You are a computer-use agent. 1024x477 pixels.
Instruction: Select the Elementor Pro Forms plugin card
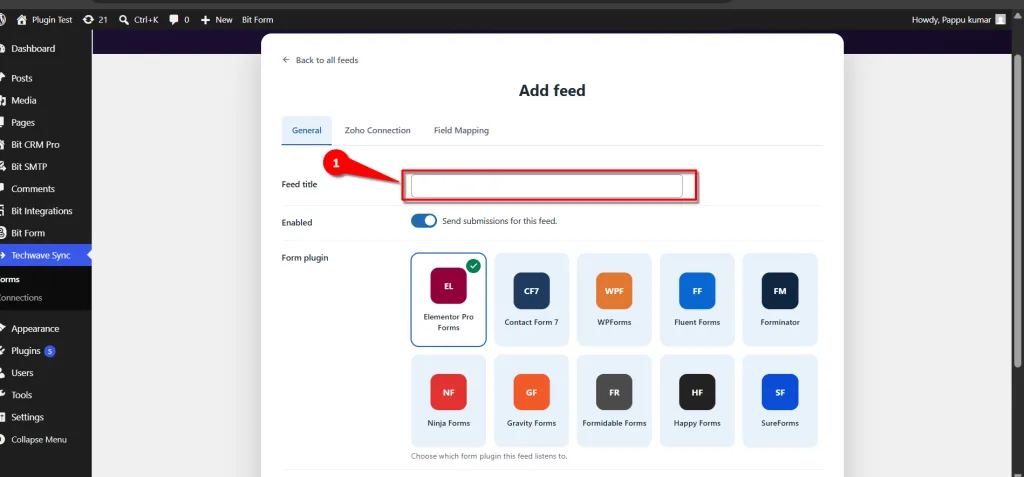(449, 299)
